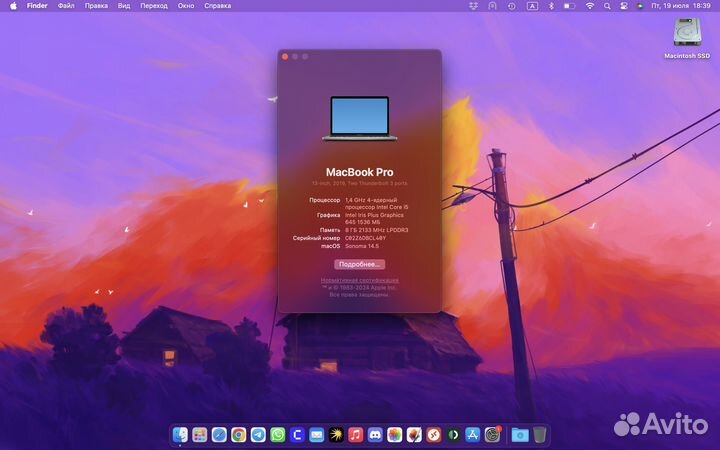Viewport: 720px width, 450px height.
Task: Open Mail from the Dock
Action: click(x=316, y=434)
